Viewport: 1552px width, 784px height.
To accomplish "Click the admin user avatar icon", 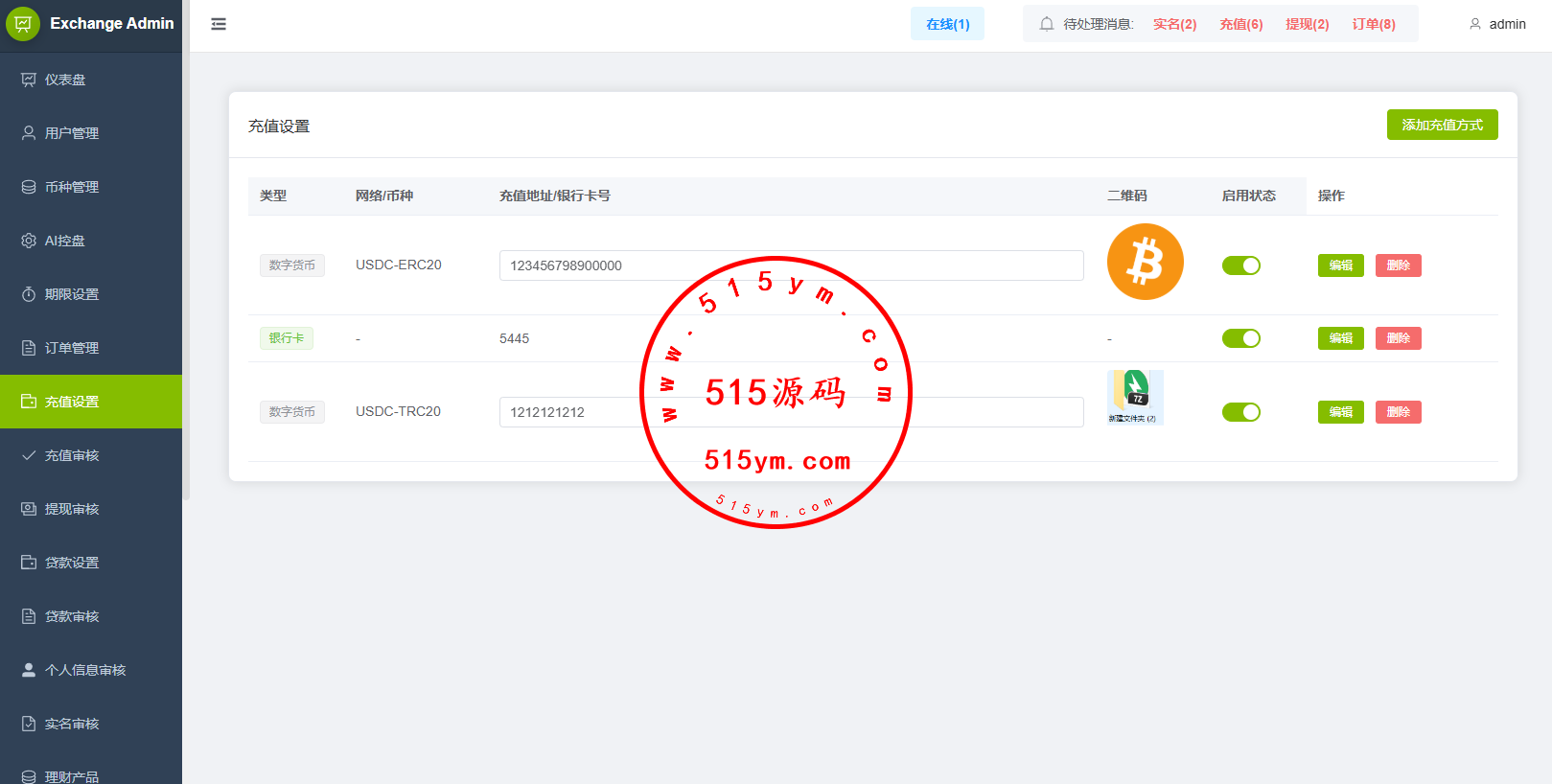I will (1475, 24).
